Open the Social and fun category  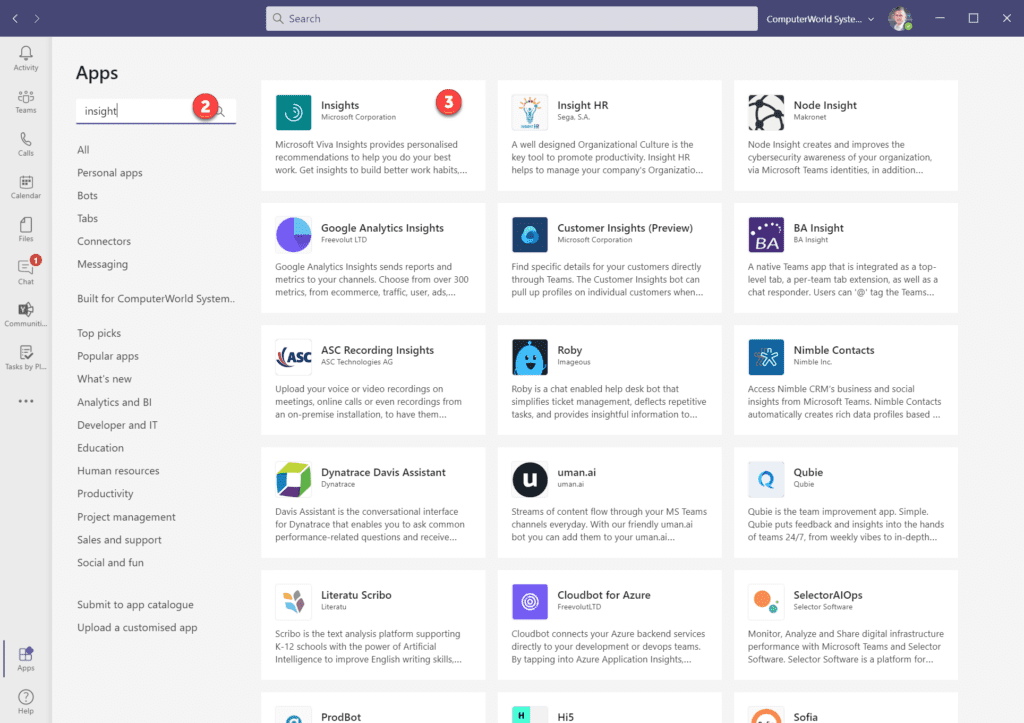(110, 562)
